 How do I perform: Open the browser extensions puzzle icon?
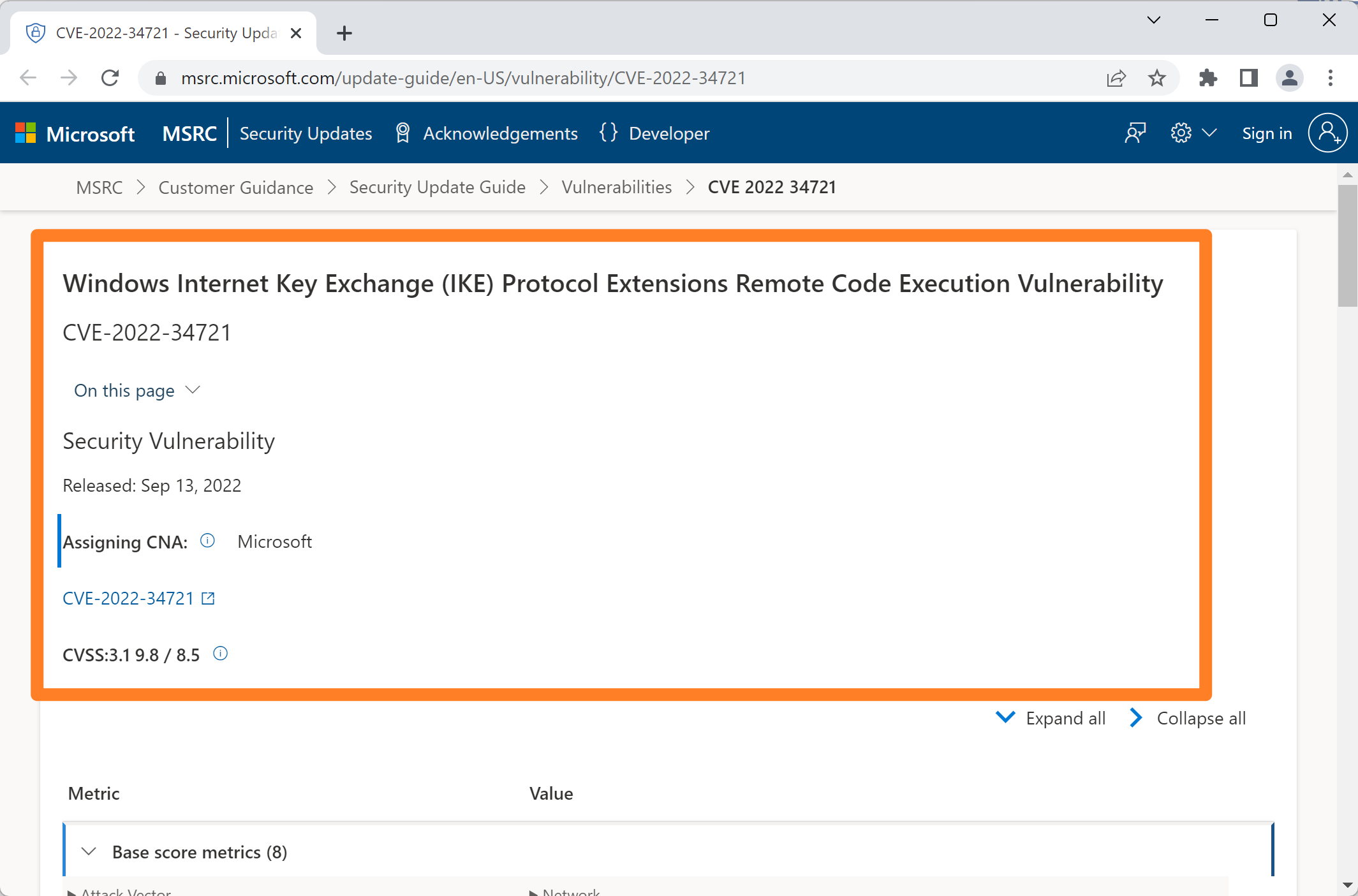pyautogui.click(x=1208, y=78)
